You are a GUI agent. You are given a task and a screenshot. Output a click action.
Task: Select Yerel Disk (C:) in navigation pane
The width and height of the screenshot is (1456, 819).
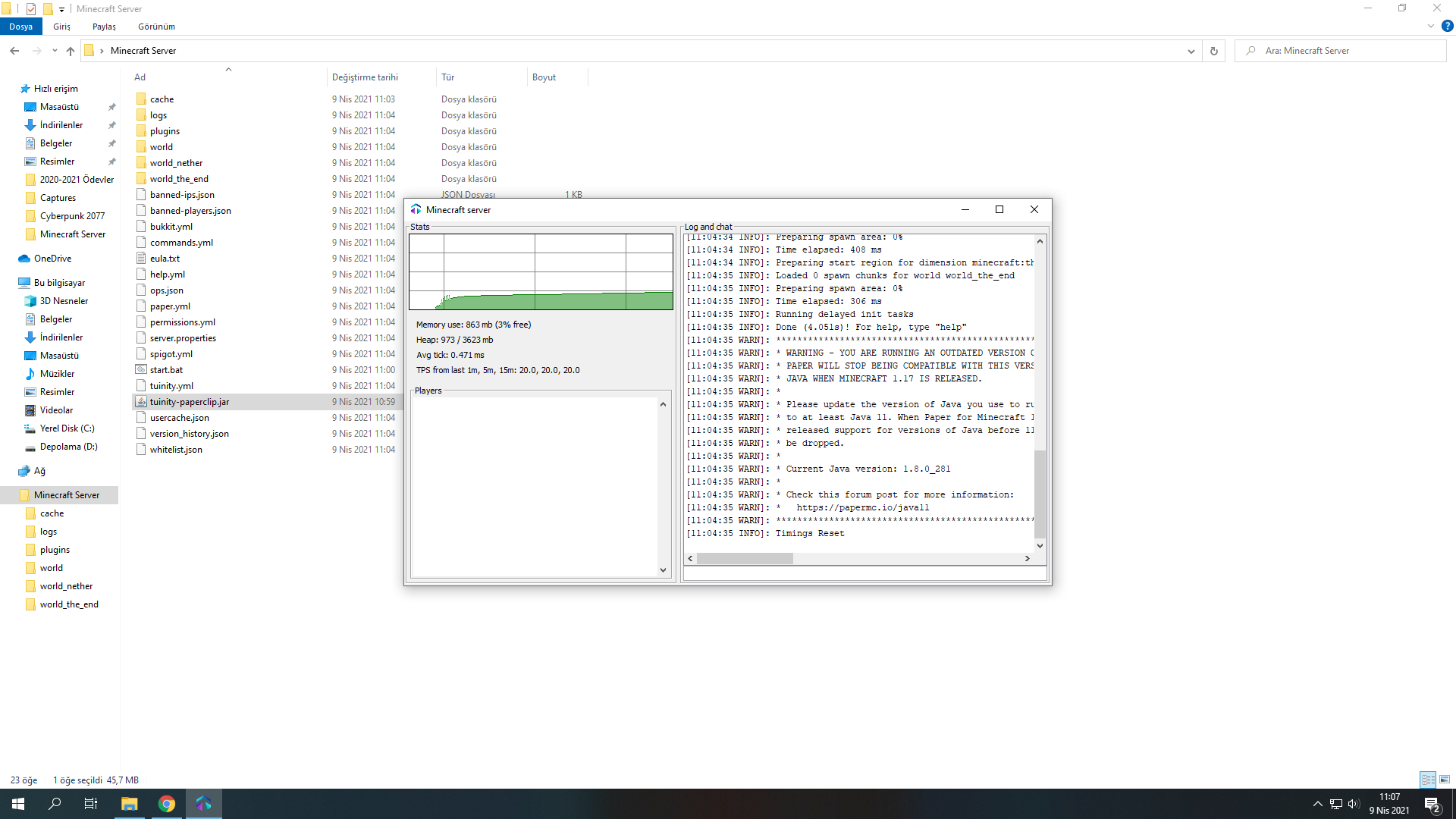[67, 428]
